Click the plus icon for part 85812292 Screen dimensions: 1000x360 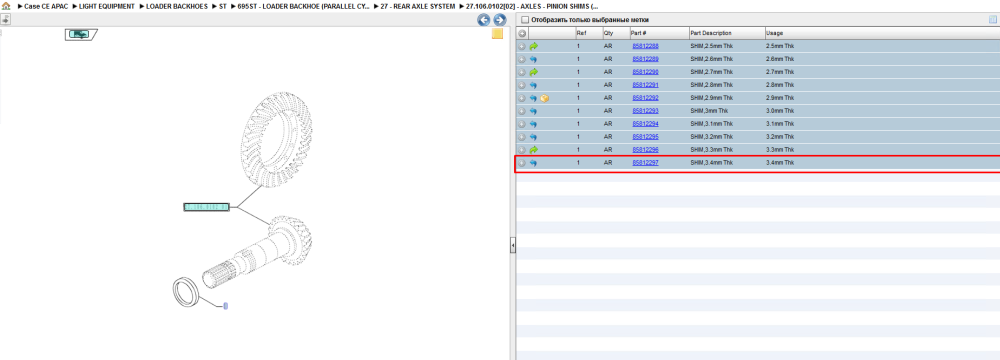tap(522, 98)
